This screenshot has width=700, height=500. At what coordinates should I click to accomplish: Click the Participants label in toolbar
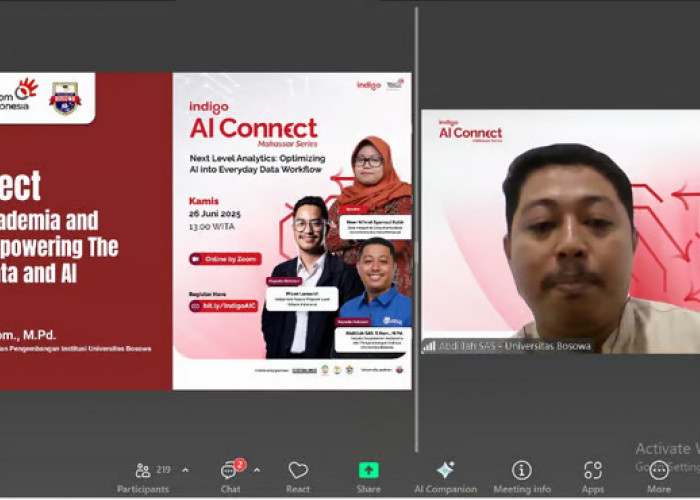click(x=143, y=489)
